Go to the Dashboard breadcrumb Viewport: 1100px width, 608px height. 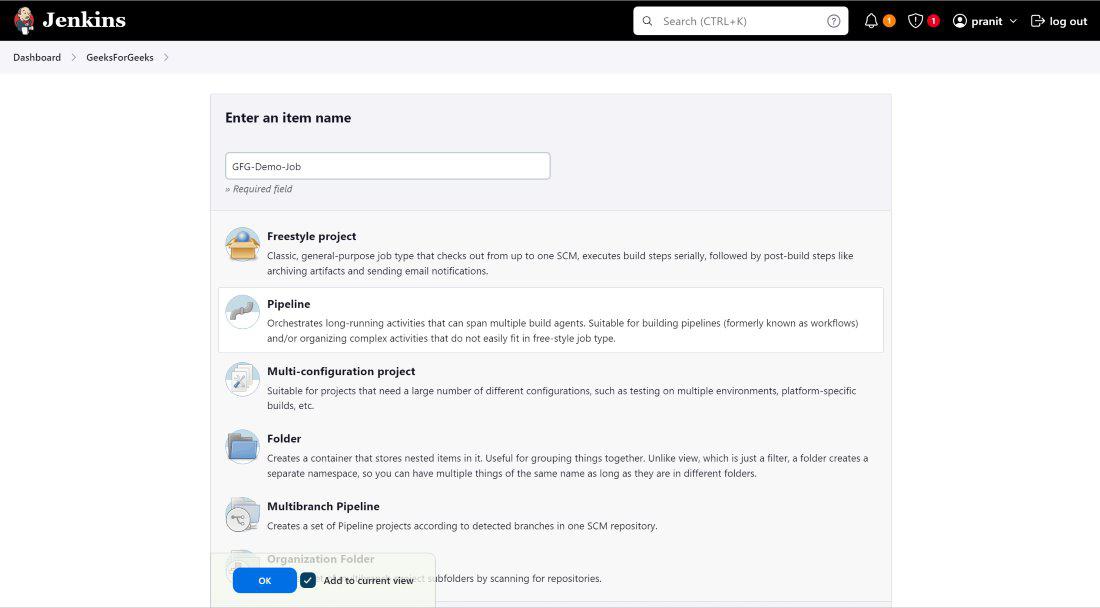37,58
